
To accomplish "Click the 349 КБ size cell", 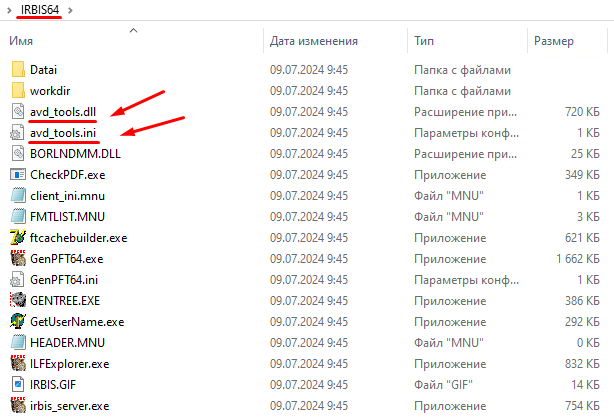I will [582, 175].
